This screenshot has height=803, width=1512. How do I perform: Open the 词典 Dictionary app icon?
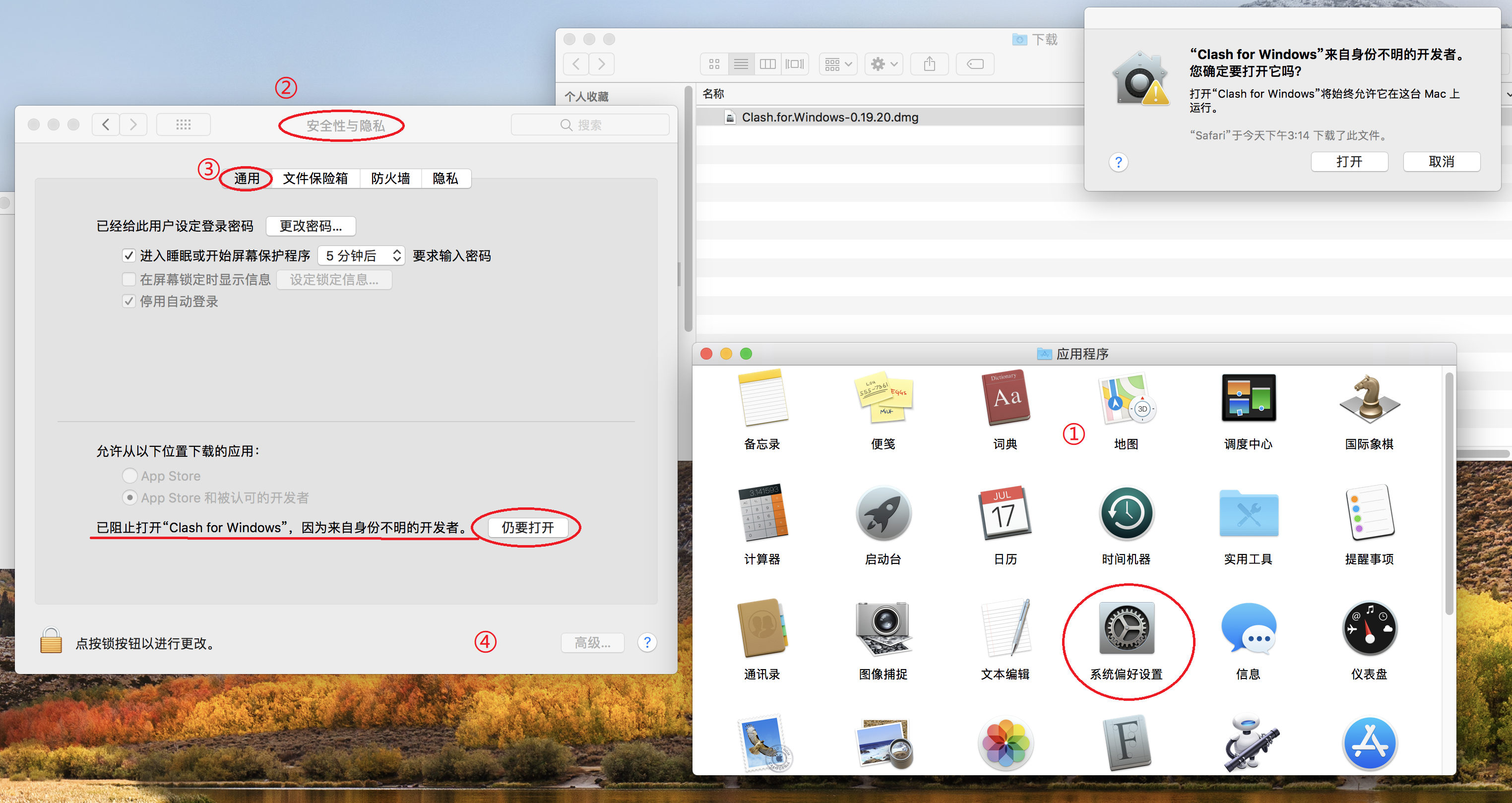point(1005,398)
